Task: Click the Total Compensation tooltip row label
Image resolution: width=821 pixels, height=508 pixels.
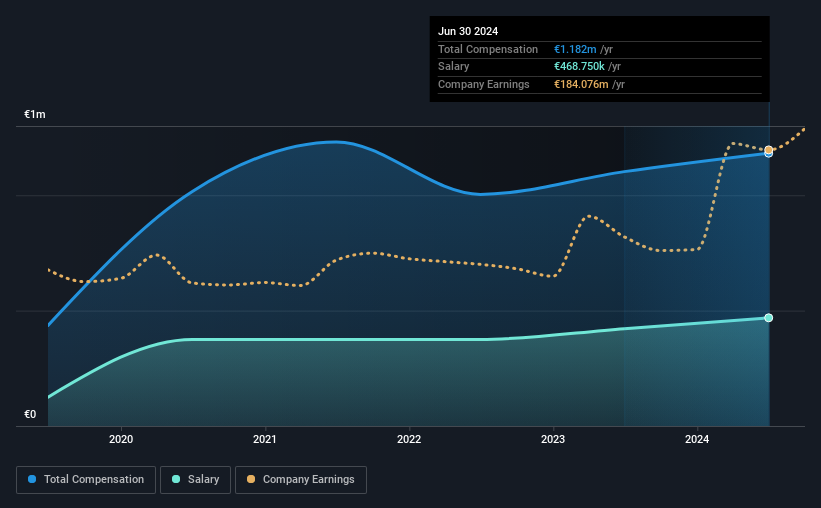Action: (x=488, y=49)
